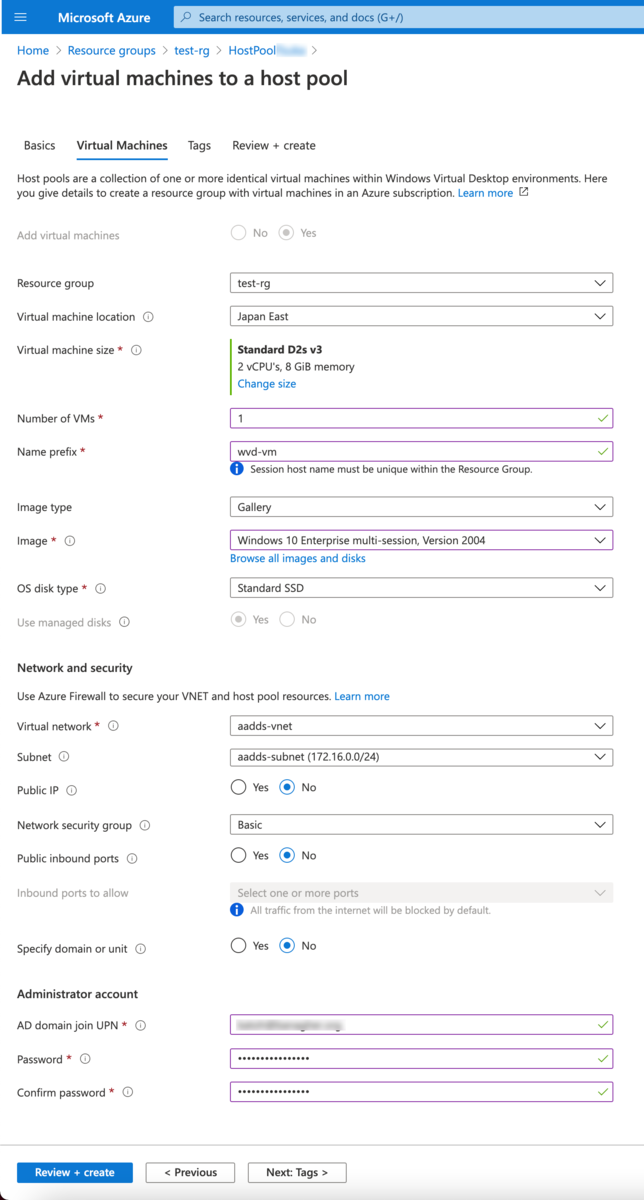The height and width of the screenshot is (1200, 644).
Task: Select No for Use managed disks
Action: (x=287, y=620)
